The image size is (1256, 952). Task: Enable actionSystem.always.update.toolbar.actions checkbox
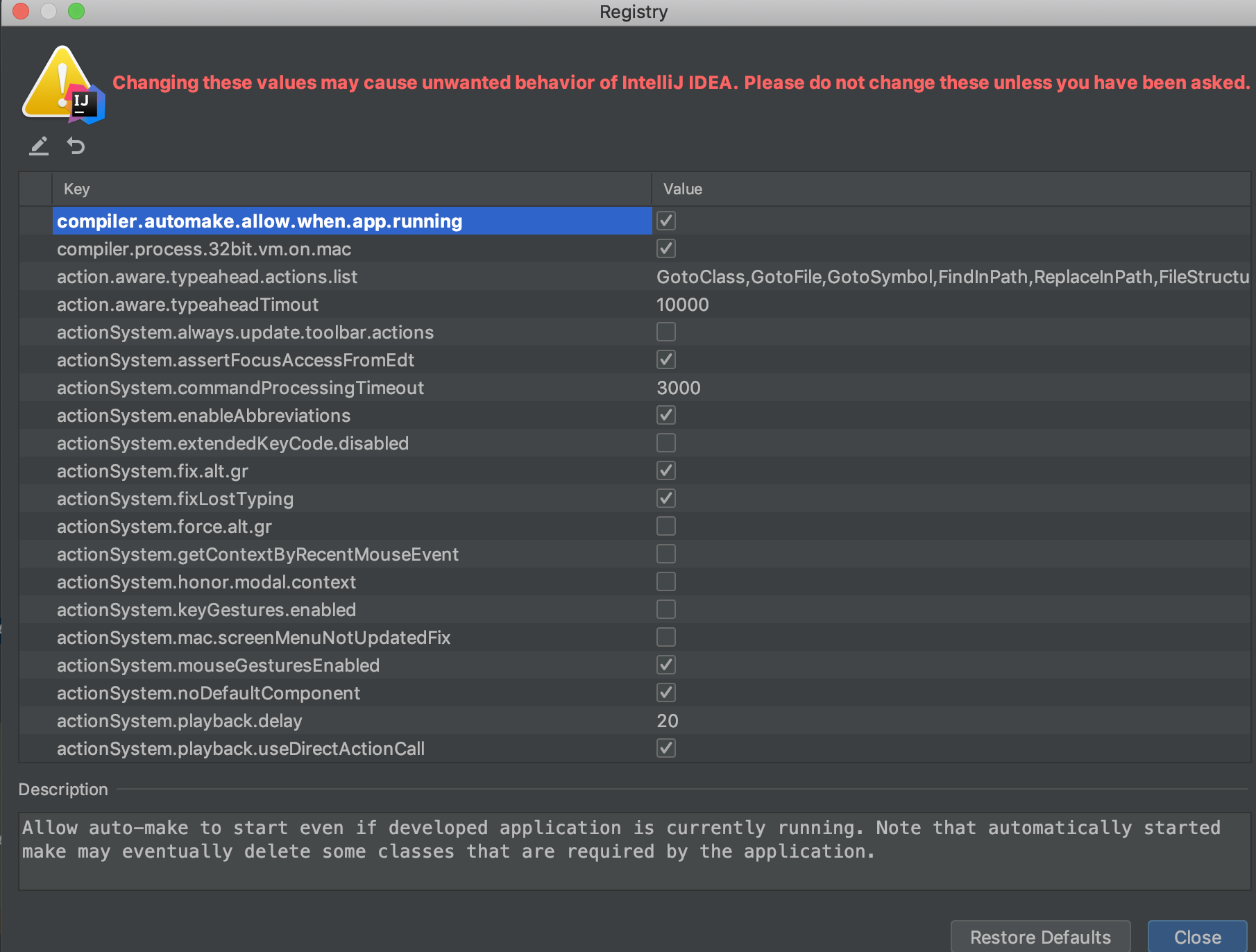(x=666, y=332)
